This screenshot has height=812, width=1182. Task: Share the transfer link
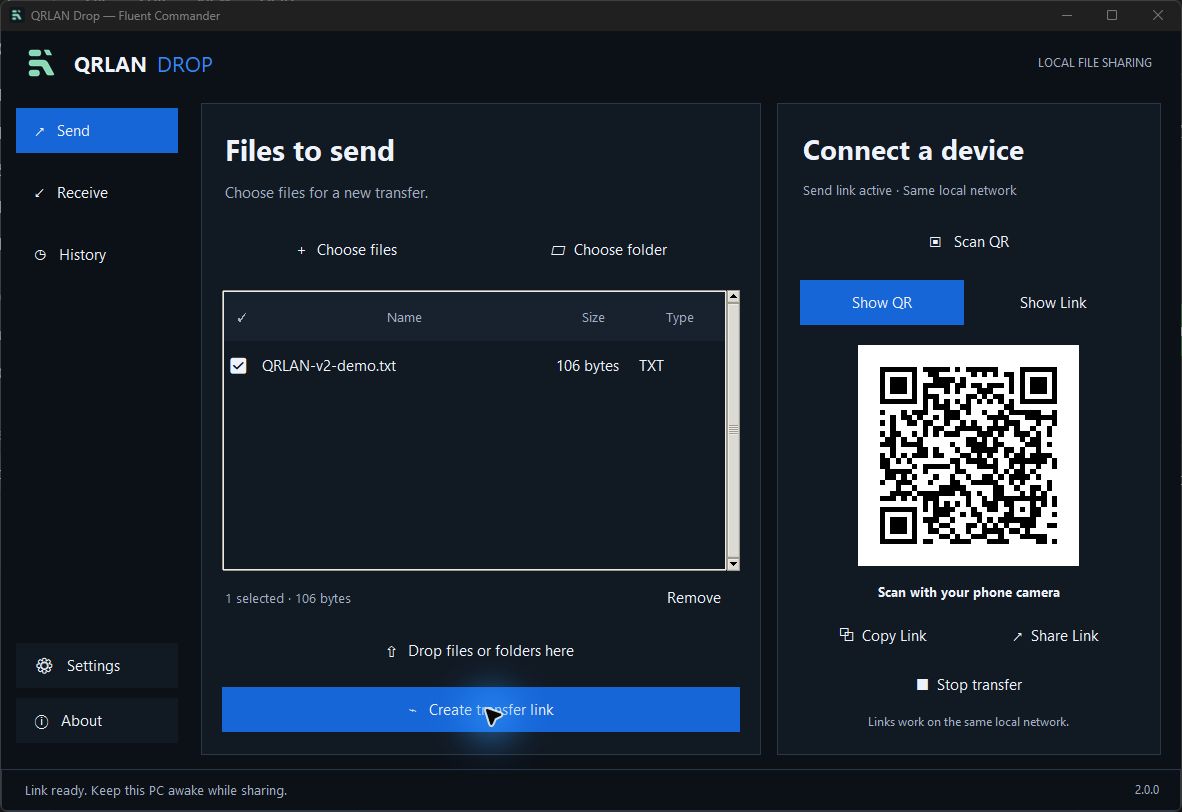[1054, 636]
